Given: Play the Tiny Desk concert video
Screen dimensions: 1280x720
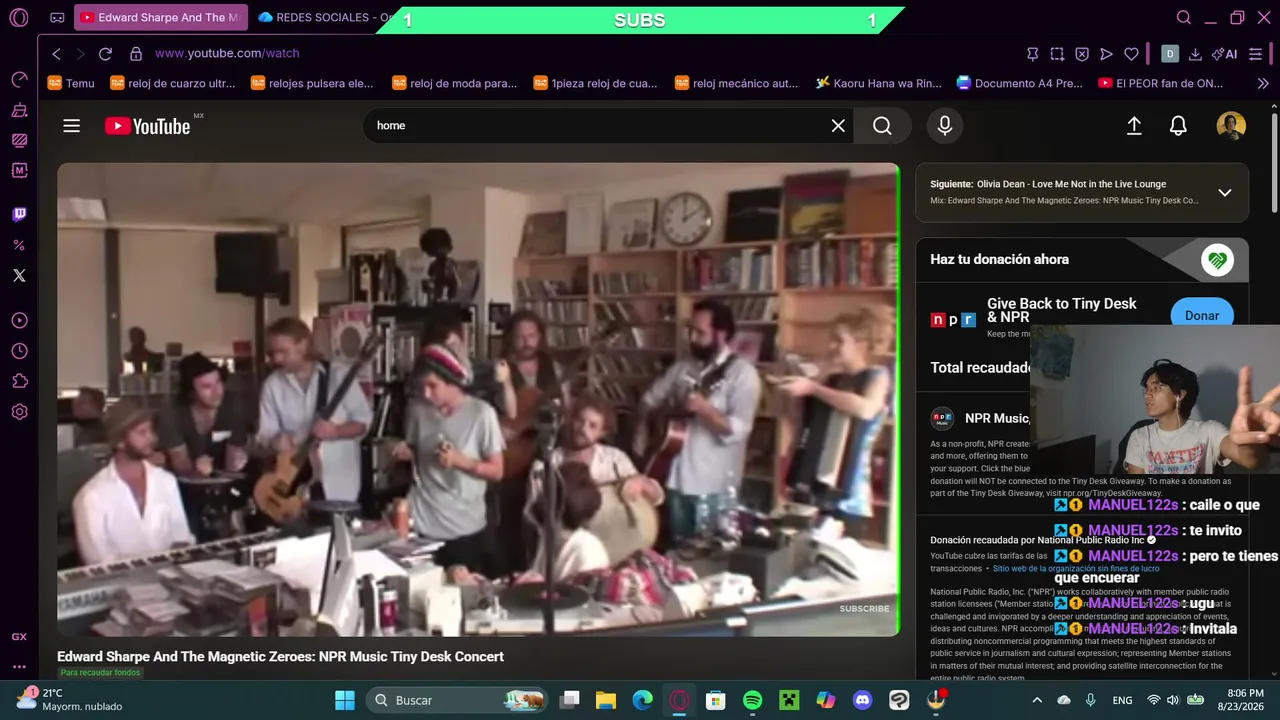Looking at the screenshot, I should tap(478, 400).
